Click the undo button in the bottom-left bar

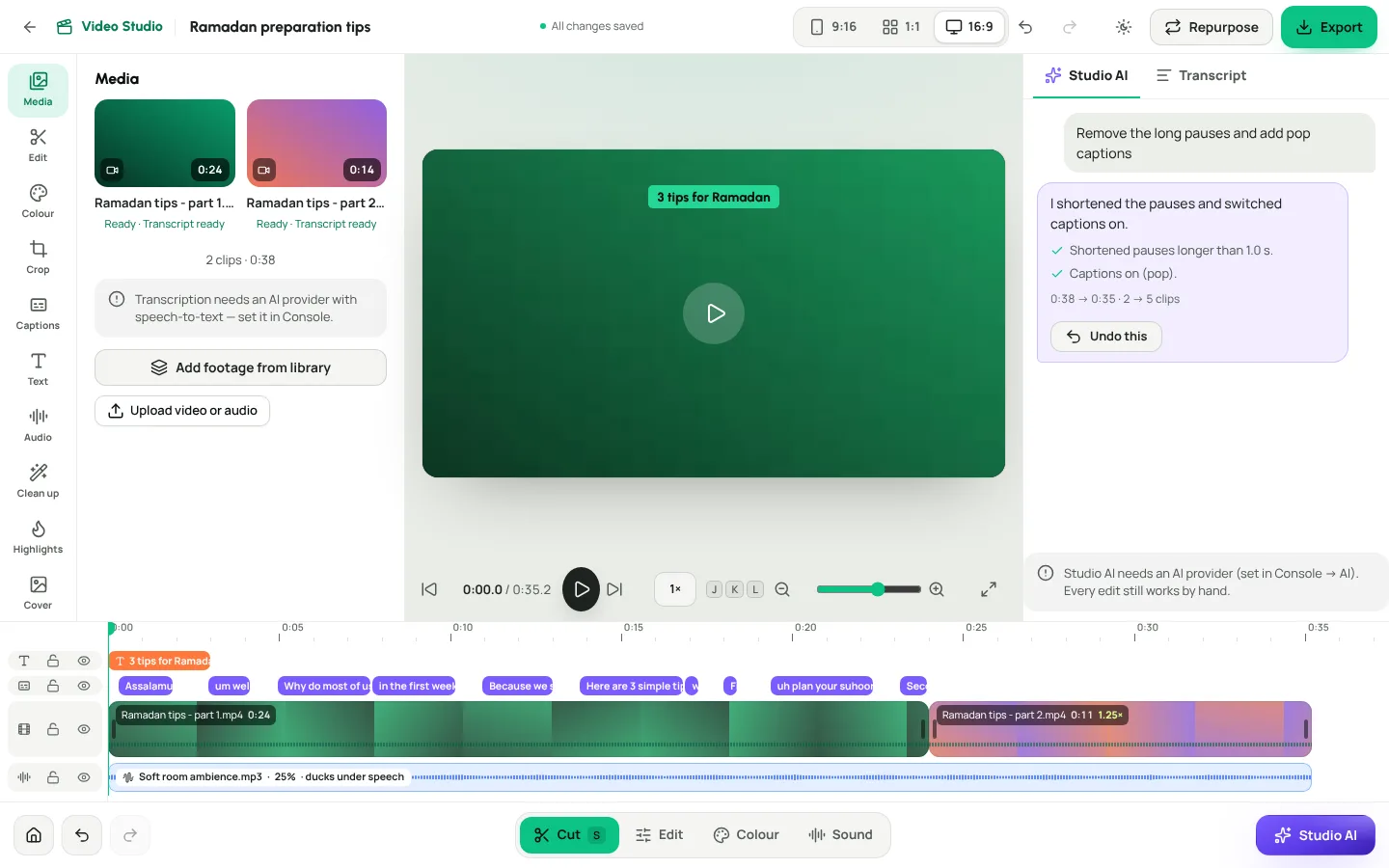pos(82,835)
